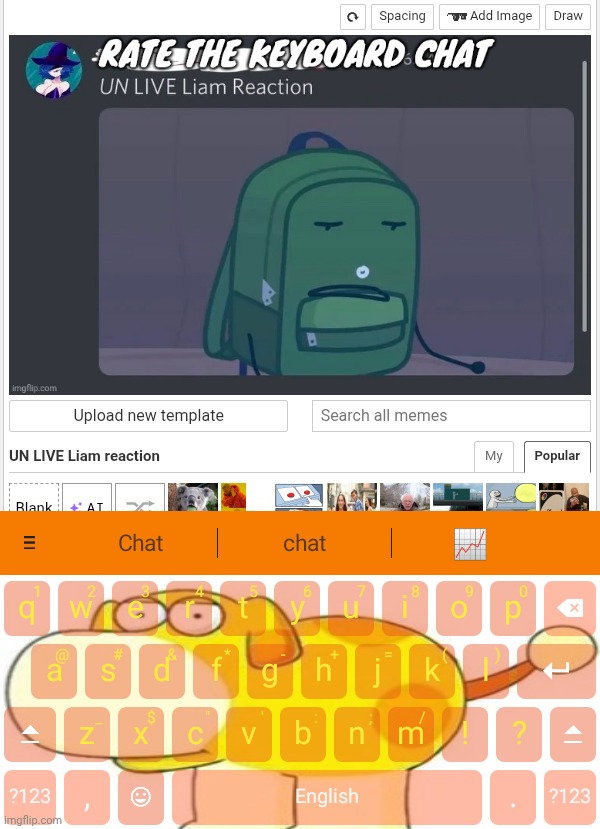Click the rotate image icon button
600x829 pixels.
click(353, 17)
